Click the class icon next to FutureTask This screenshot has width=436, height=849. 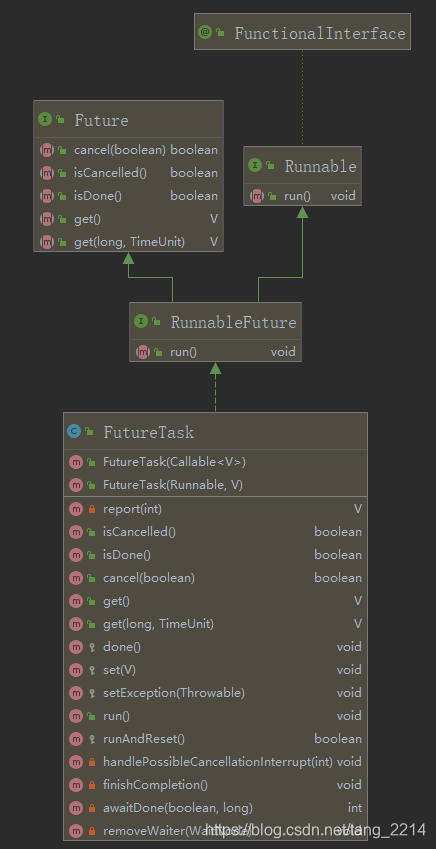74,432
